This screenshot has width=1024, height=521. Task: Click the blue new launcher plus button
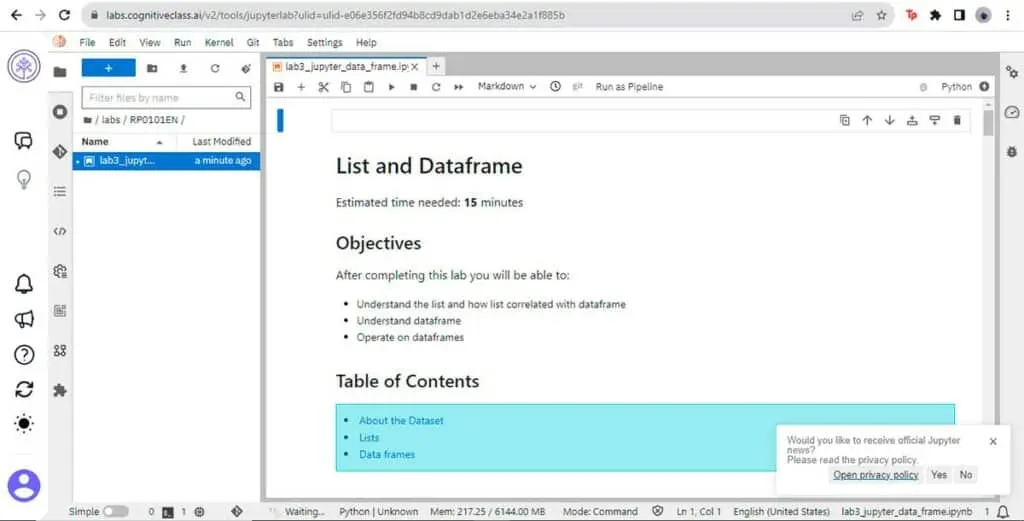click(108, 68)
